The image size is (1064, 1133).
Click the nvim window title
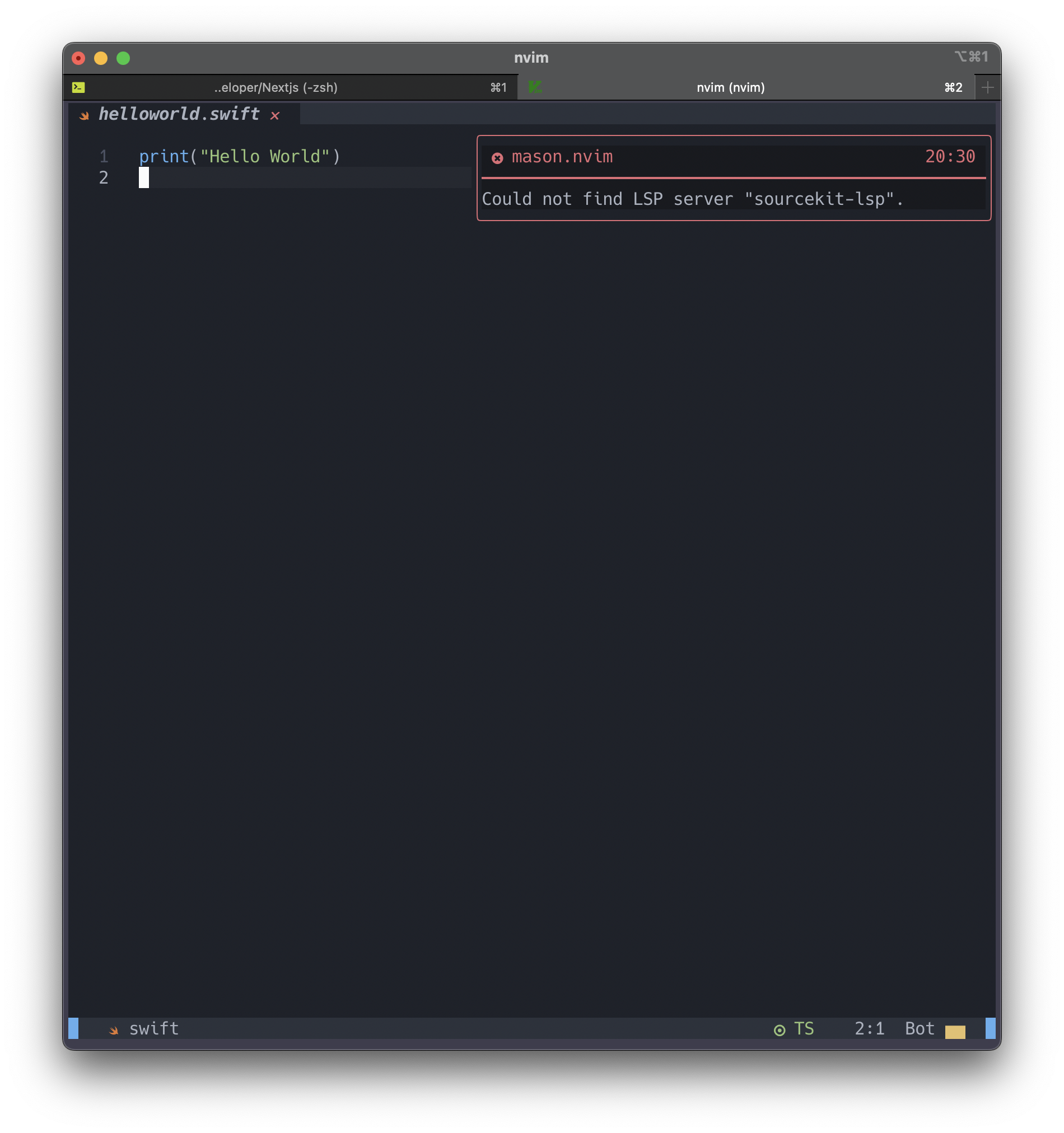531,58
